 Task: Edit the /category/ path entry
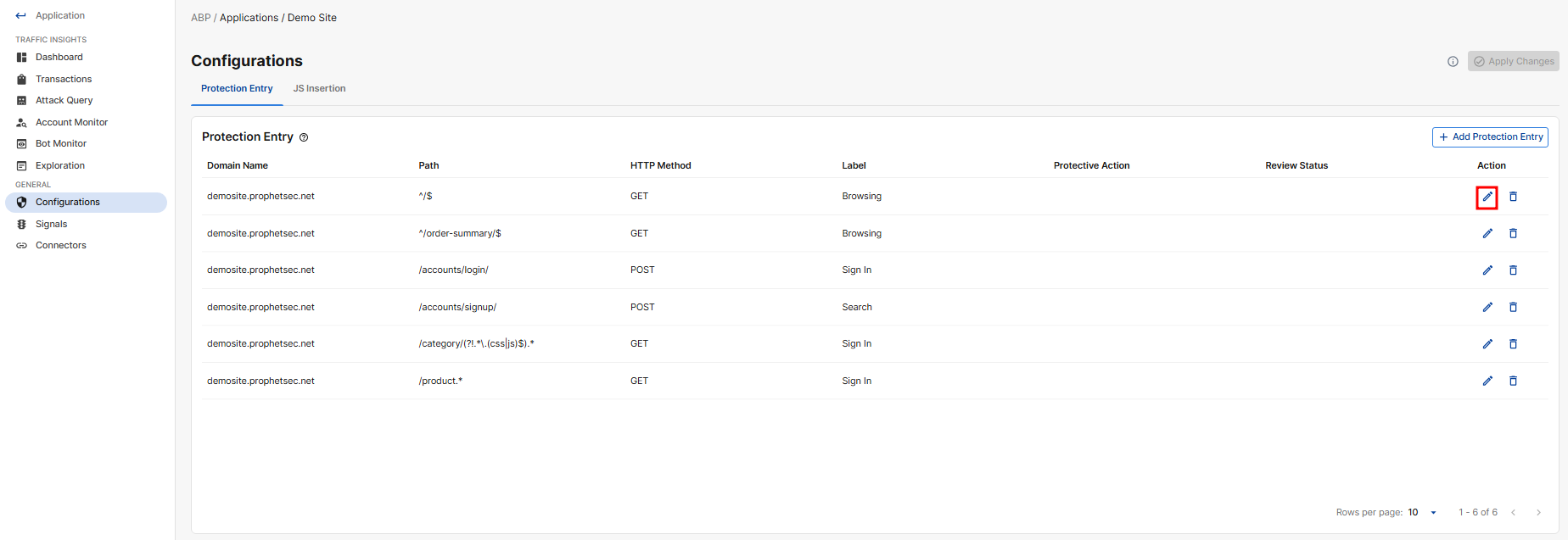(x=1487, y=344)
